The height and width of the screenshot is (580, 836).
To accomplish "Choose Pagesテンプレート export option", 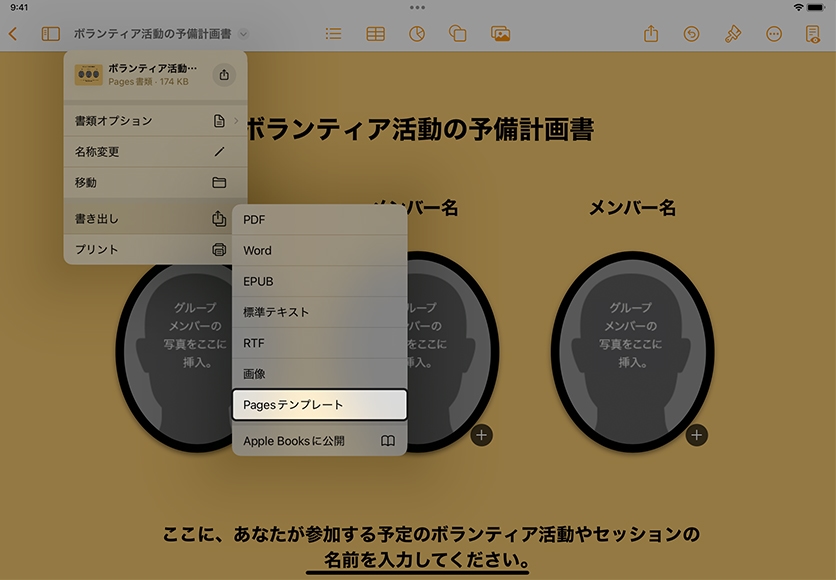I will click(319, 405).
